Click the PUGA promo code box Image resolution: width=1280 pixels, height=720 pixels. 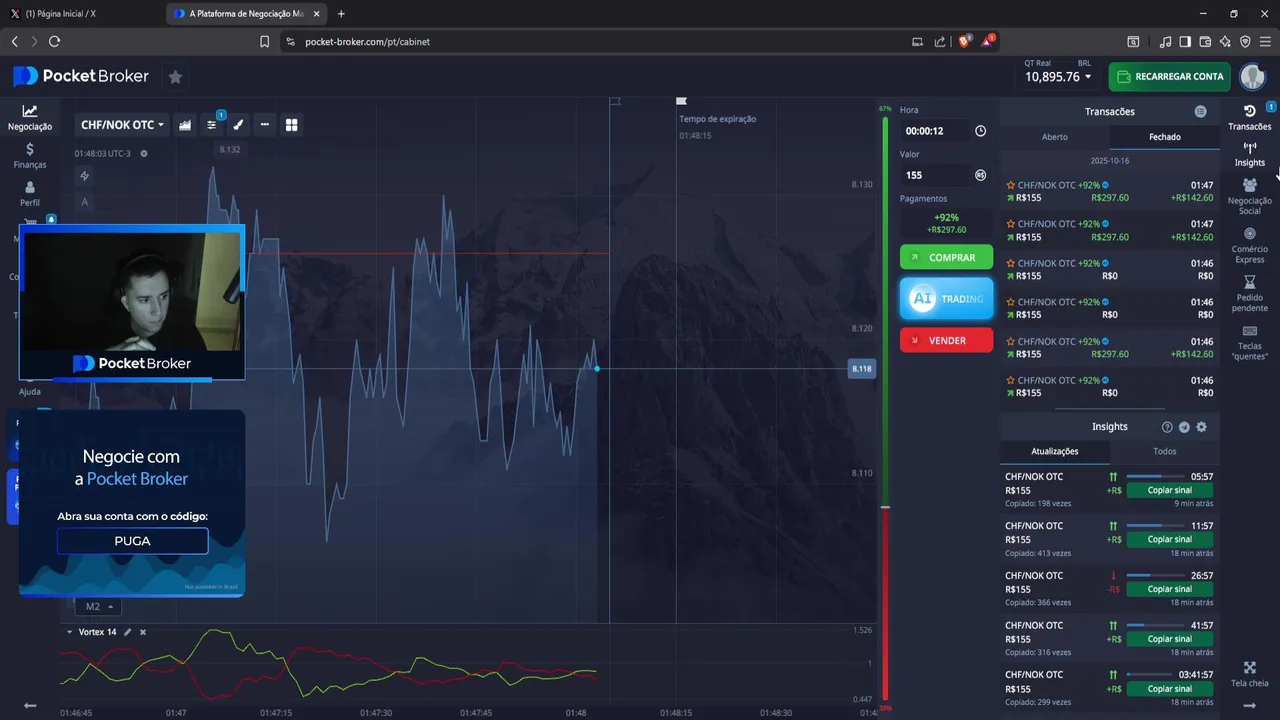pyautogui.click(x=132, y=541)
